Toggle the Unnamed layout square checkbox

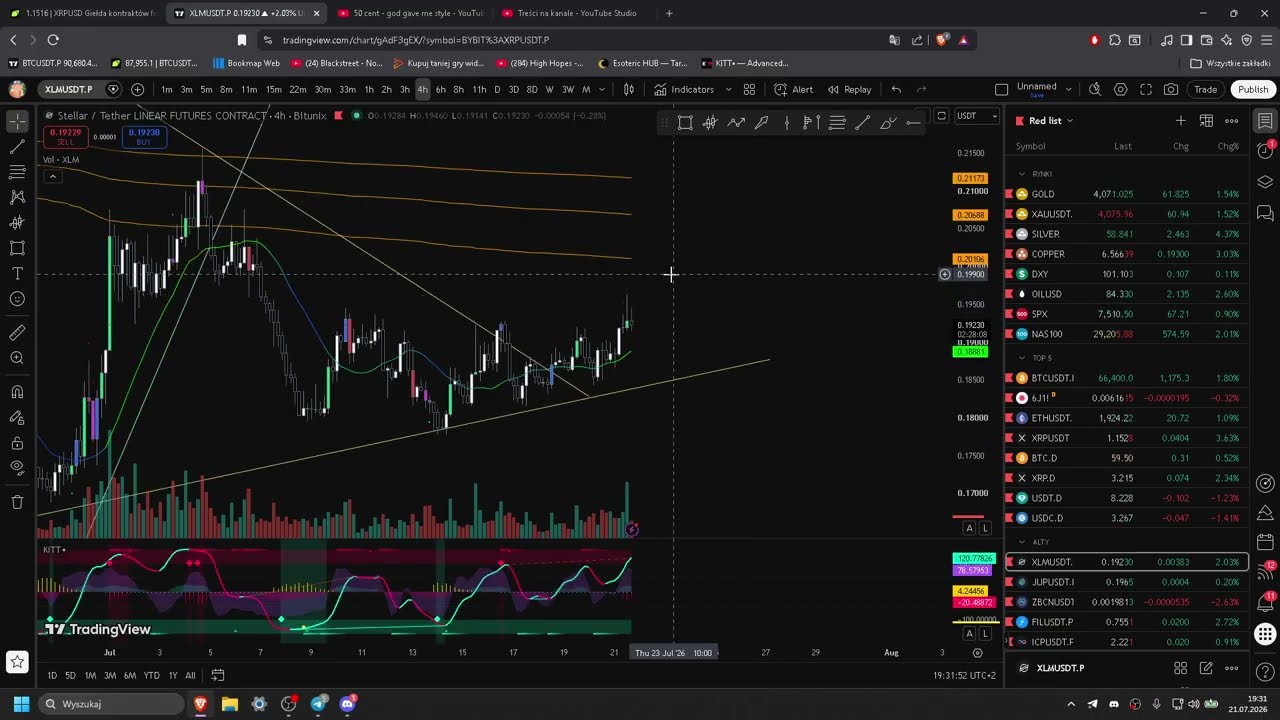[x=1001, y=89]
